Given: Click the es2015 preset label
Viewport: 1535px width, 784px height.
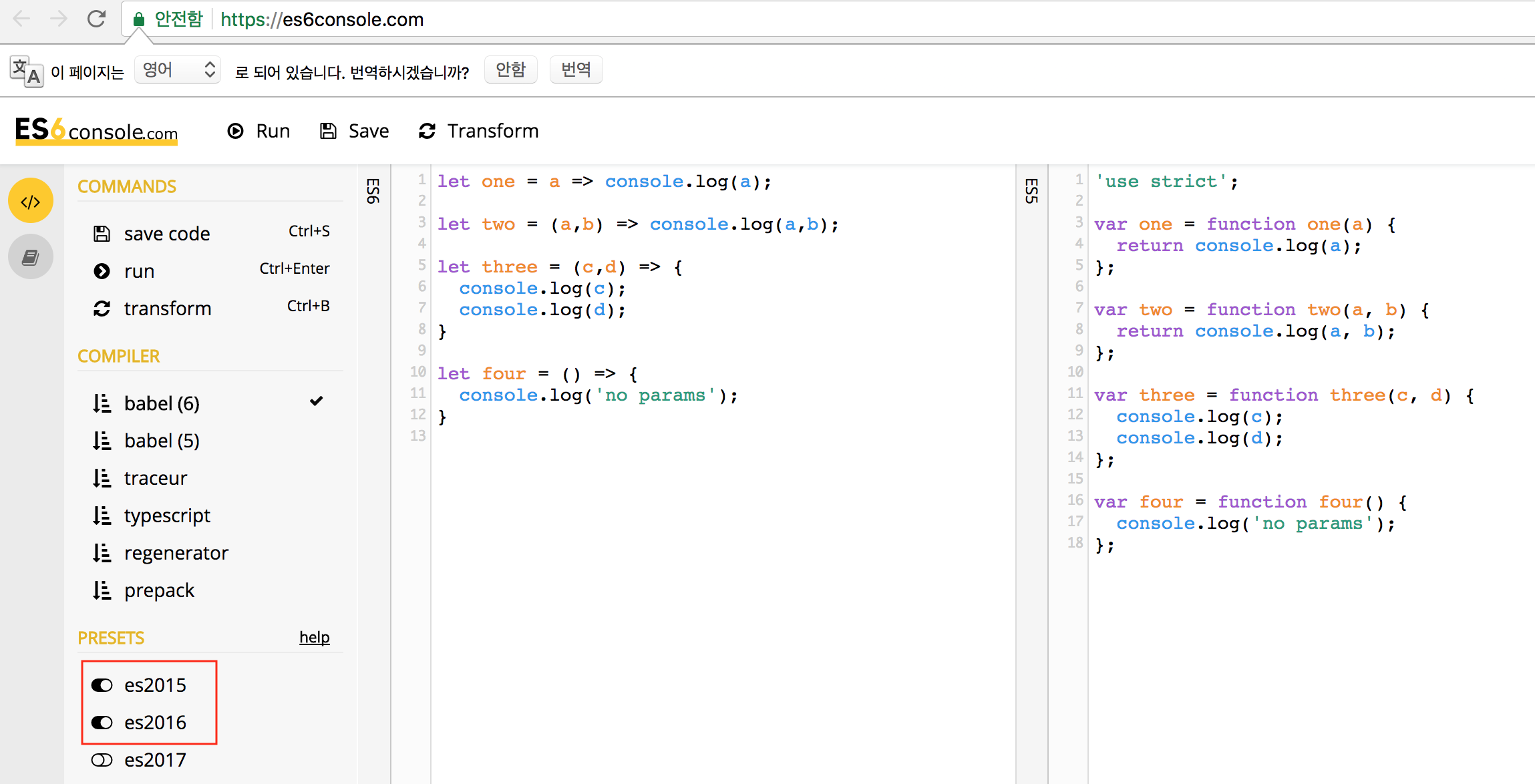Looking at the screenshot, I should pos(155,685).
